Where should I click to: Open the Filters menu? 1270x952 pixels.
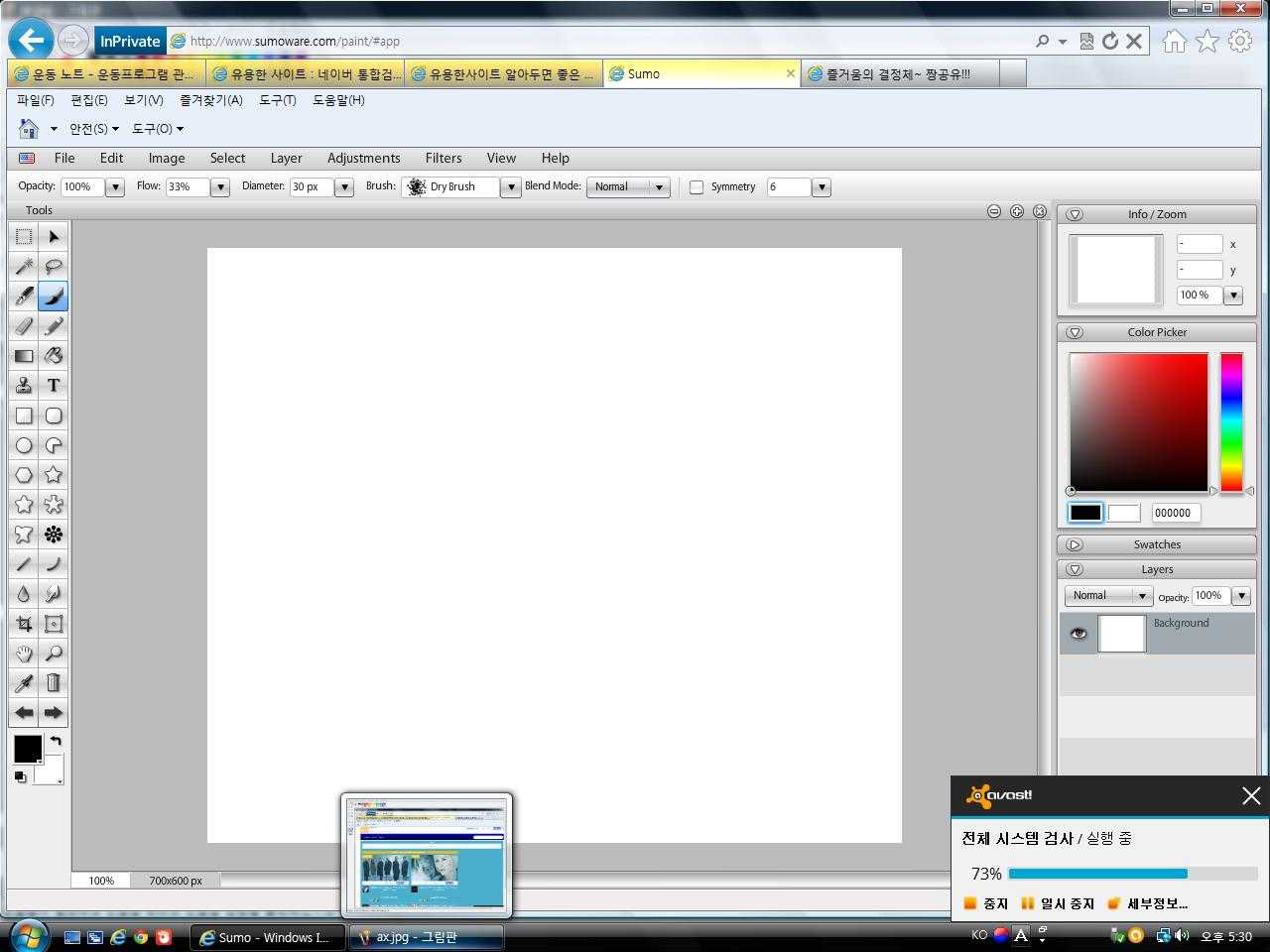[x=444, y=158]
